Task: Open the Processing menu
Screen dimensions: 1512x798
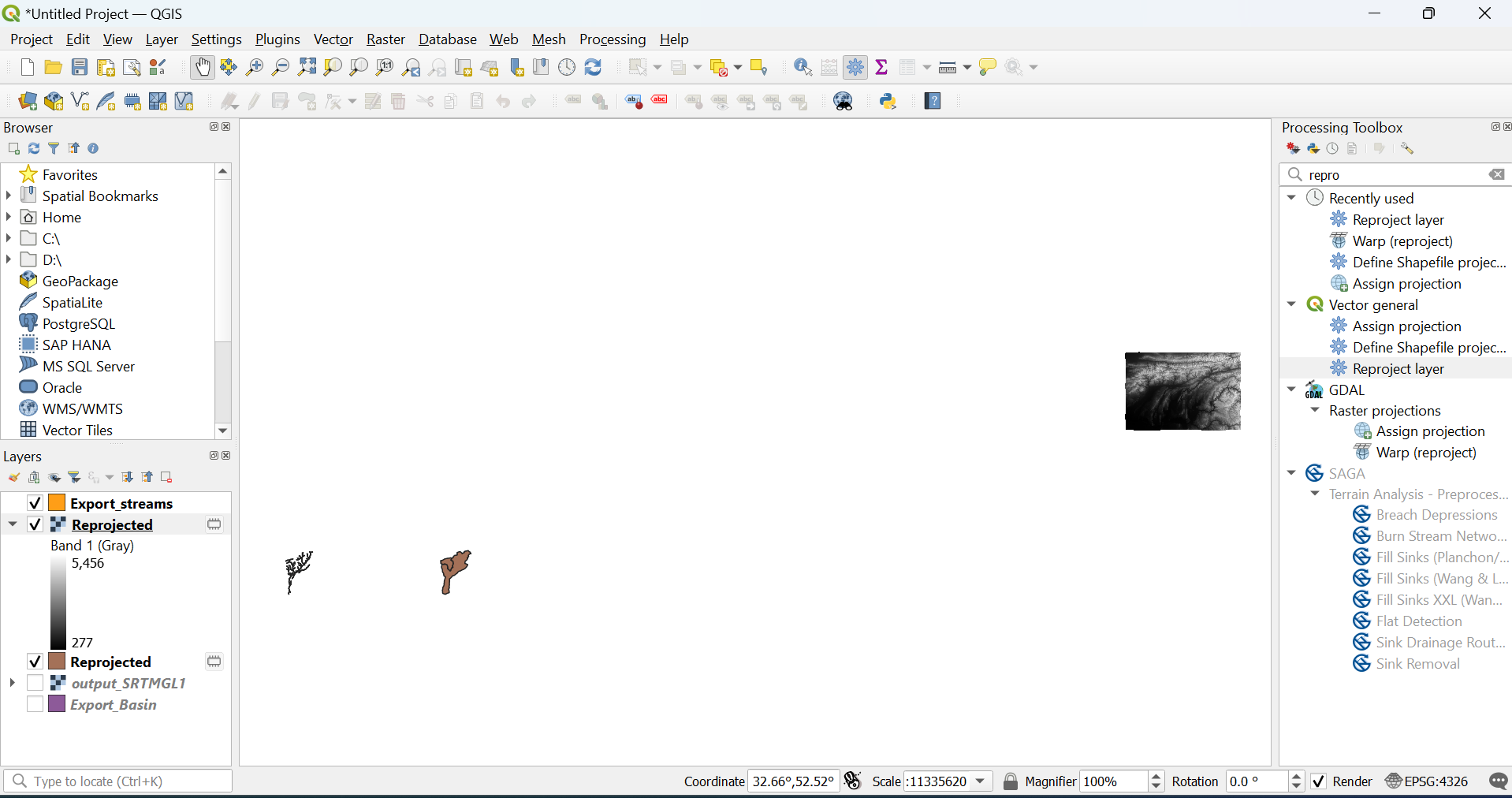Action: pos(612,39)
